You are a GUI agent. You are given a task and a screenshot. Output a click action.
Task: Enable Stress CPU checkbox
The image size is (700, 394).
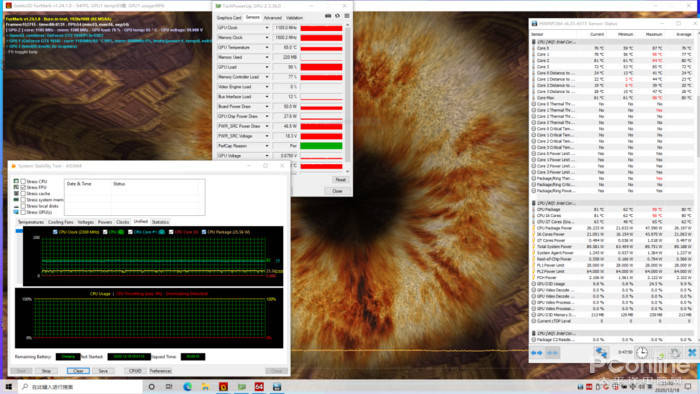point(23,182)
